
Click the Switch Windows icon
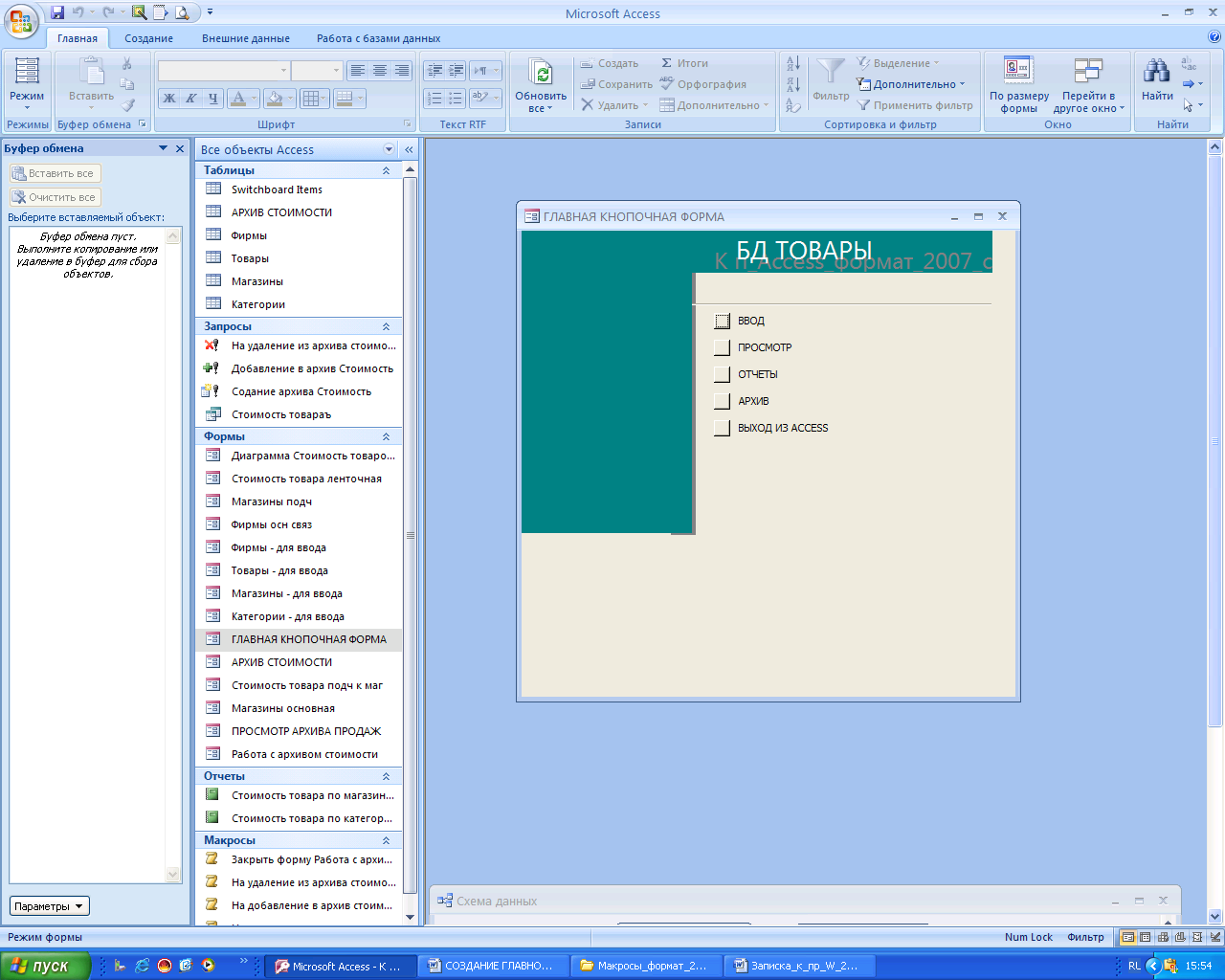point(1088,72)
